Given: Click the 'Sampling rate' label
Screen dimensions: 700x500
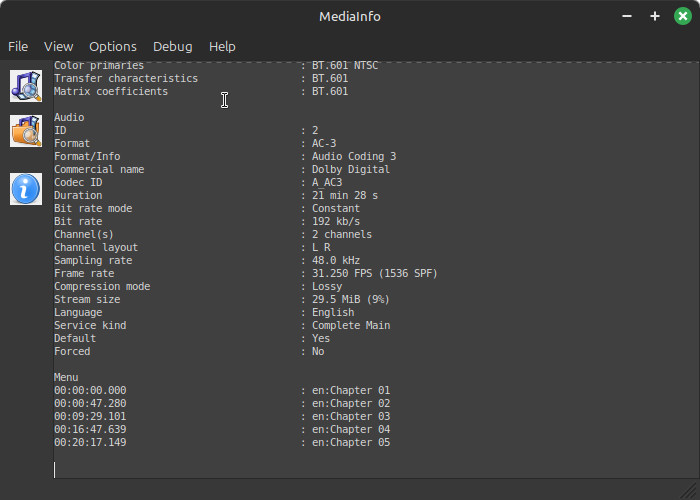Looking at the screenshot, I should click(93, 260).
